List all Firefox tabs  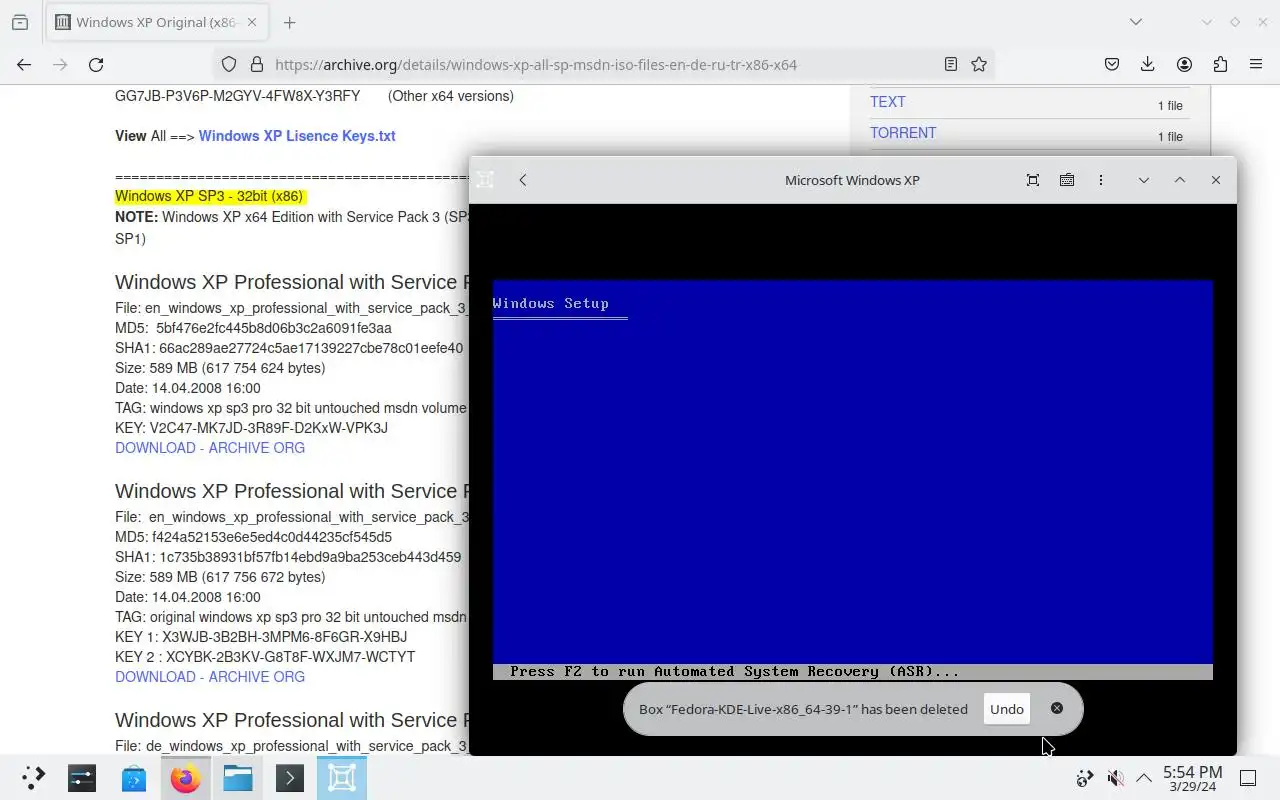coord(1136,22)
